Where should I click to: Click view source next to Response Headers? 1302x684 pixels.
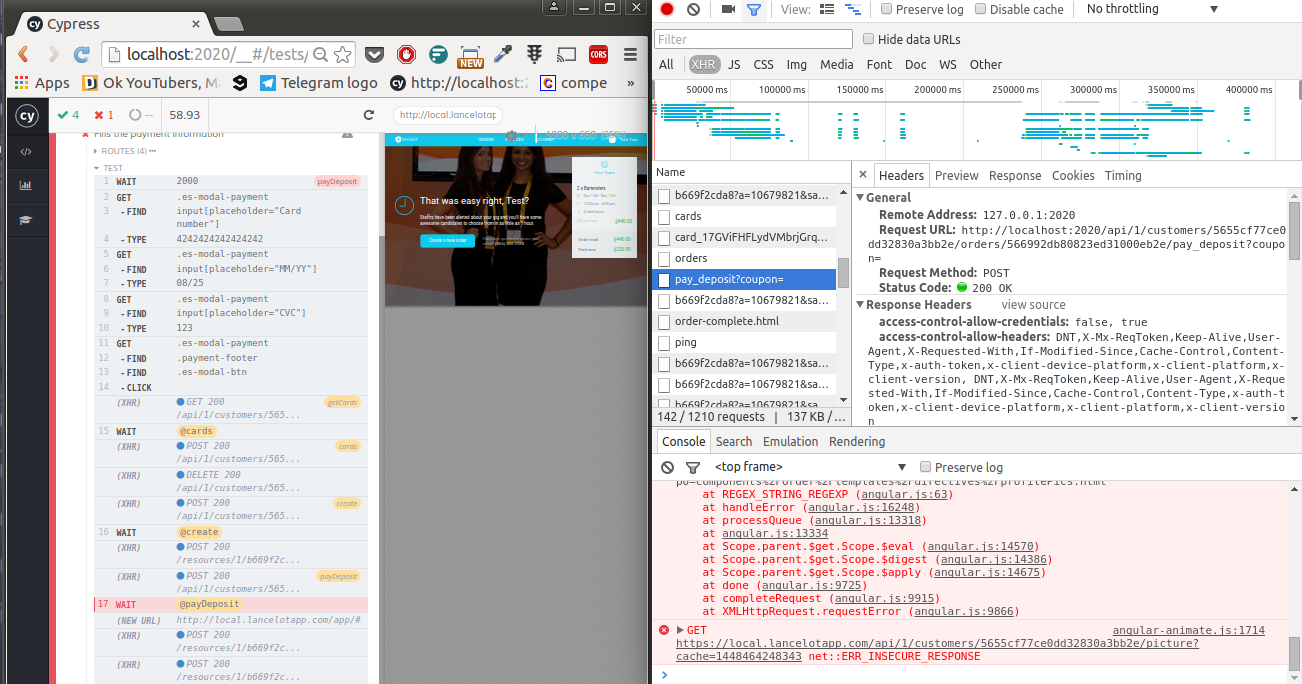click(x=1034, y=304)
